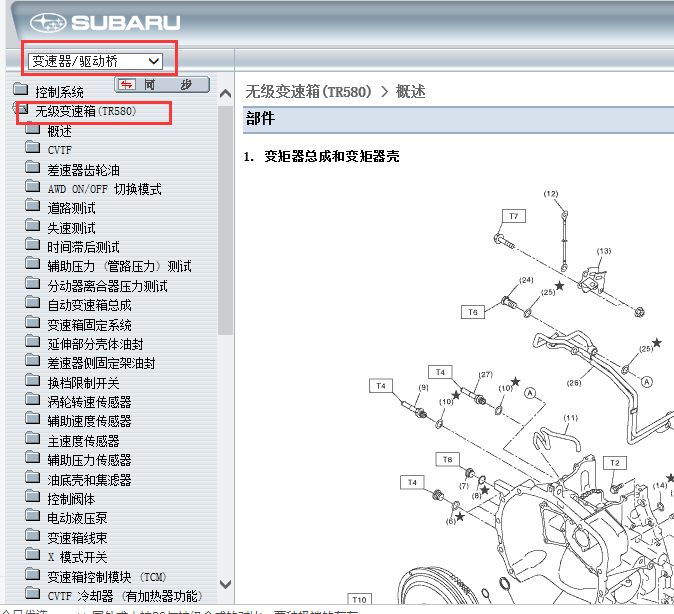
Task: Open the 时间滞后测试 folder icon
Action: [32, 244]
